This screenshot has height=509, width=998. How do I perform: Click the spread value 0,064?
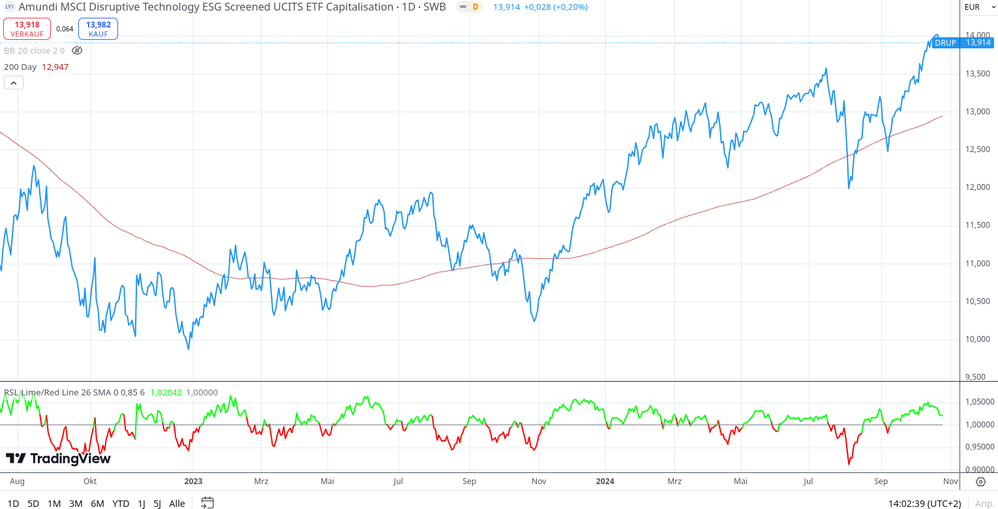[x=64, y=29]
